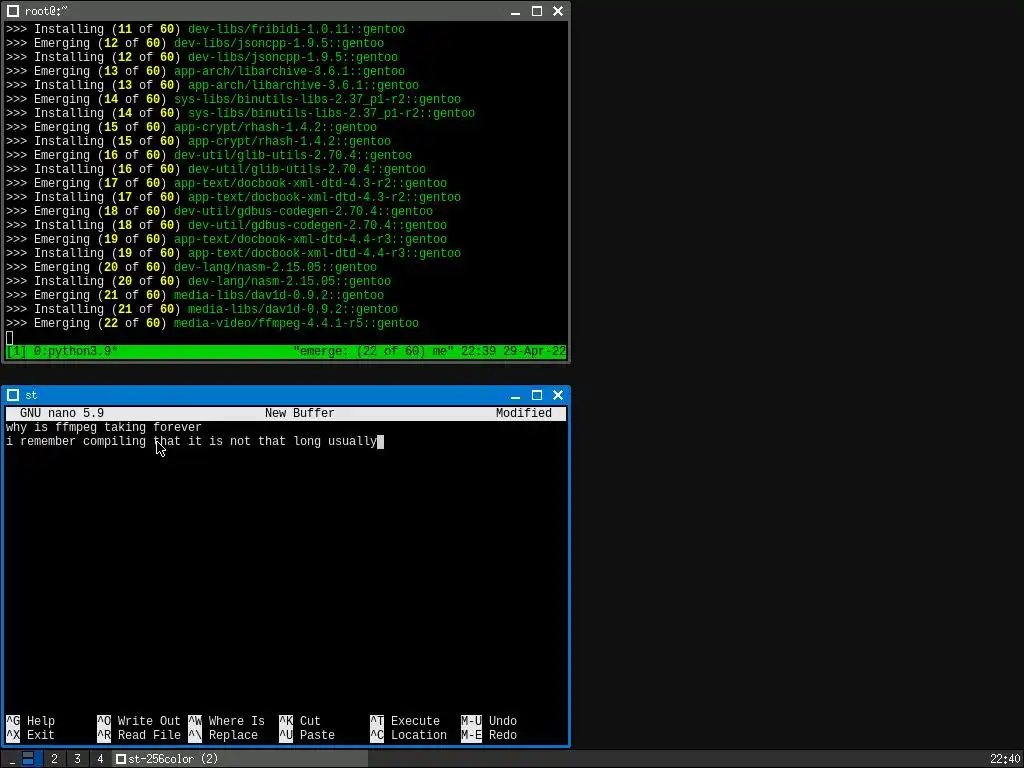1024x768 pixels.
Task: Maximize the root@:~ terminal window
Action: [x=537, y=11]
